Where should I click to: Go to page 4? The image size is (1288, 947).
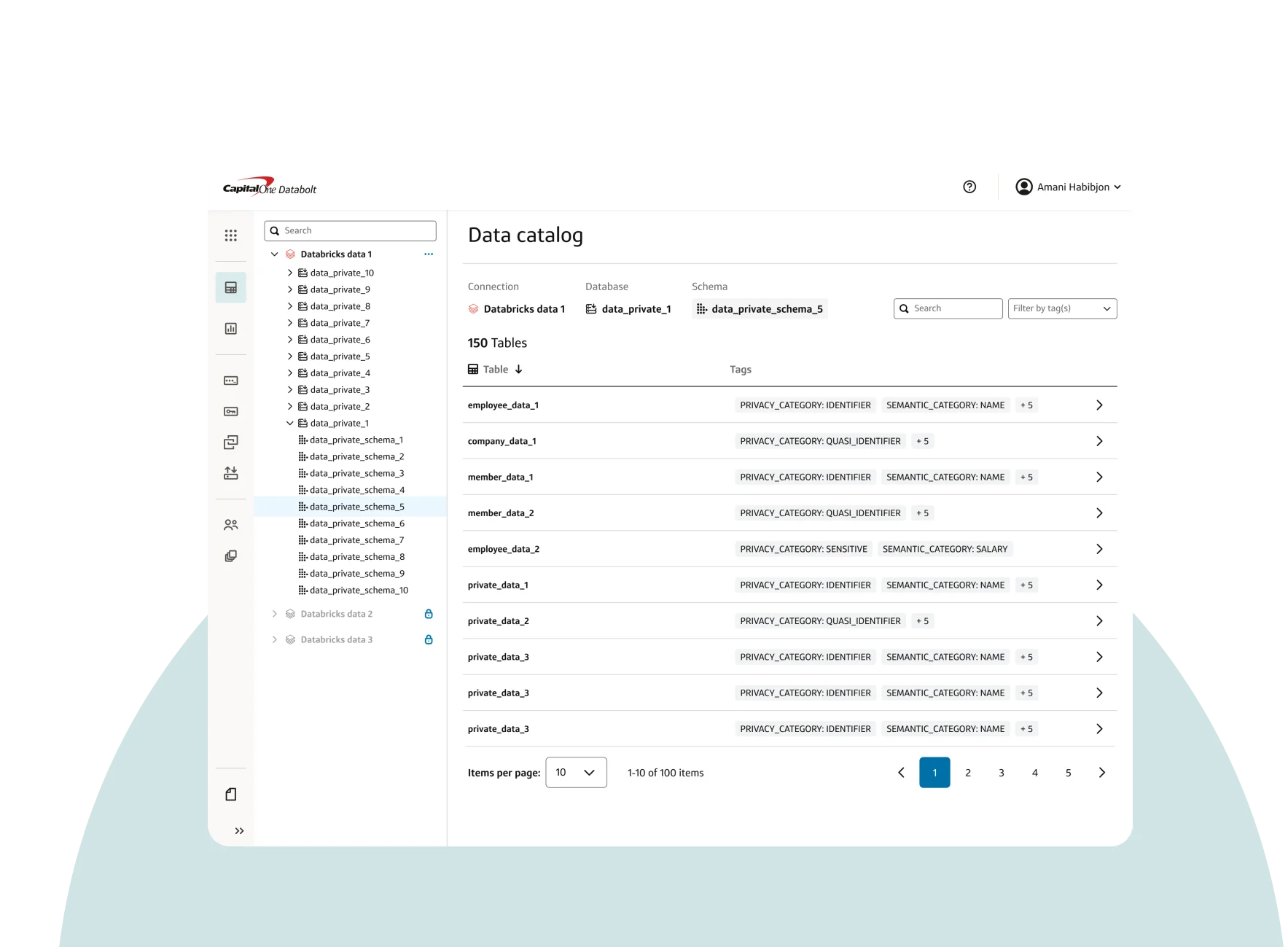[1035, 773]
